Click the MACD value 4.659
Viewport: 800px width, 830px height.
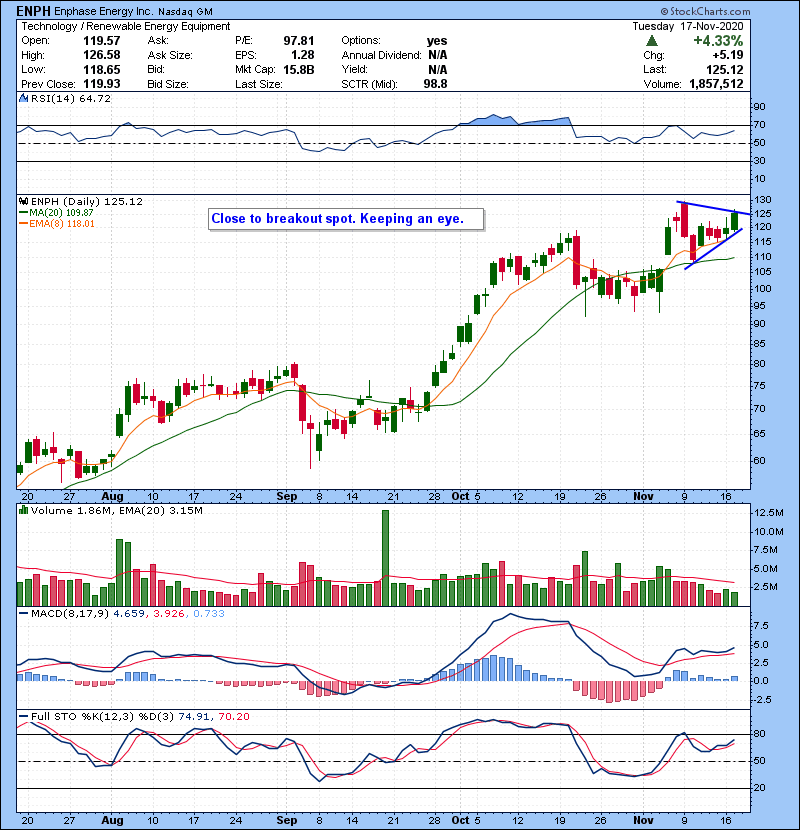(x=128, y=614)
